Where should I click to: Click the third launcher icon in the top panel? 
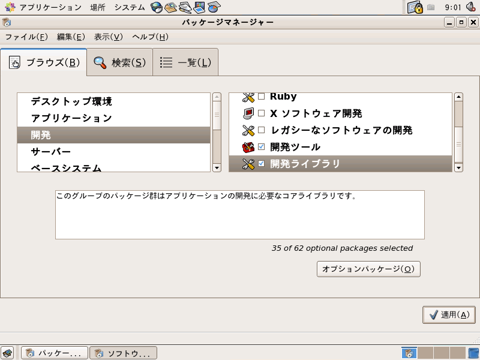[x=185, y=7]
